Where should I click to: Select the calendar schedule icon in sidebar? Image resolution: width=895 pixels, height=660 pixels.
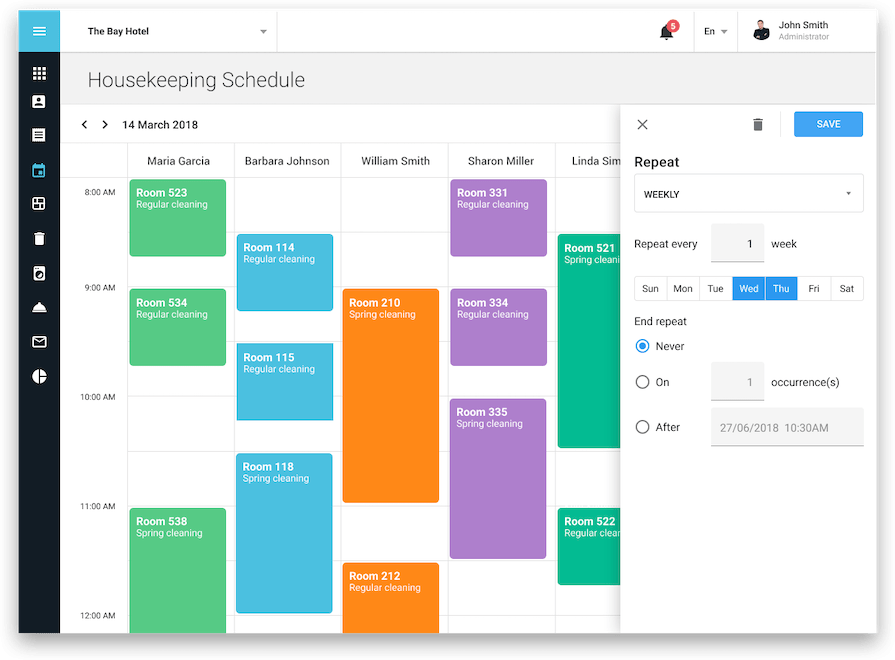coord(38,170)
